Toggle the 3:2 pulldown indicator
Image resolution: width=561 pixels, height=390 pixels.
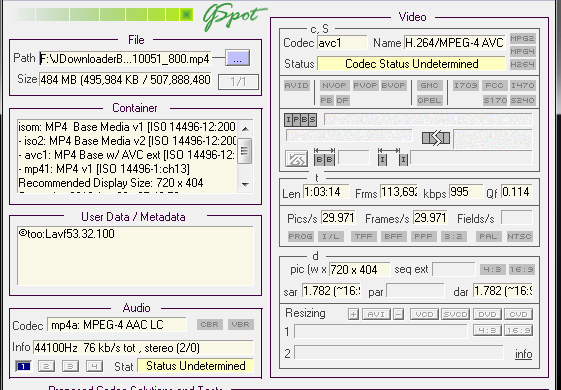[453, 237]
